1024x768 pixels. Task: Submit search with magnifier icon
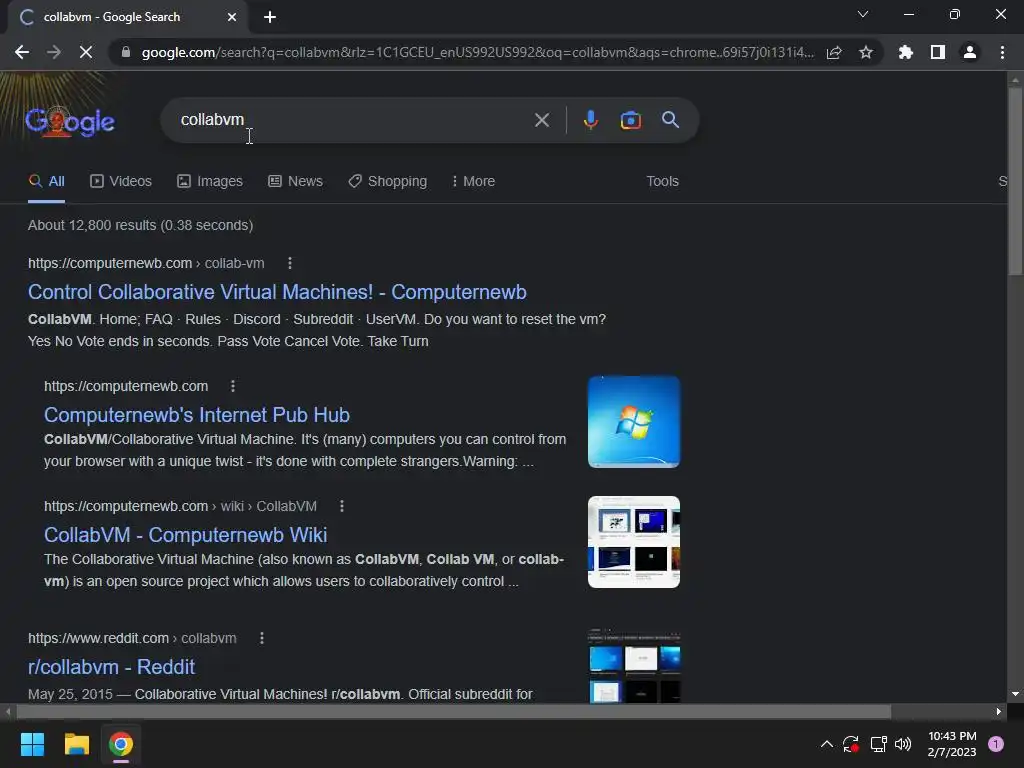[x=671, y=120]
